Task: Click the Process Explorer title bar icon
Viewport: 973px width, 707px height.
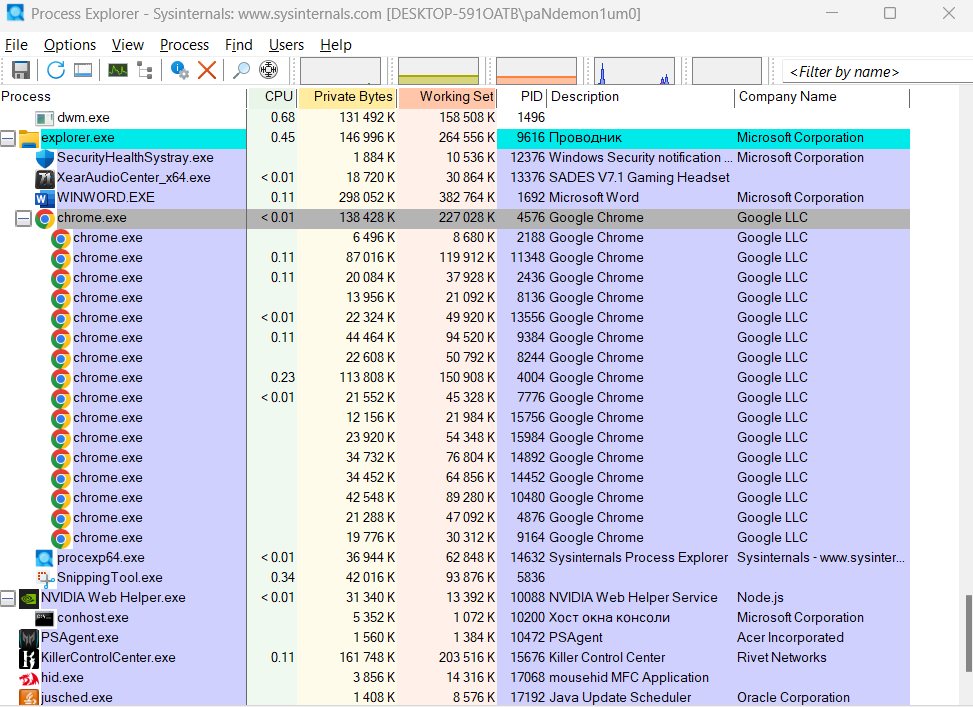Action: 15,12
